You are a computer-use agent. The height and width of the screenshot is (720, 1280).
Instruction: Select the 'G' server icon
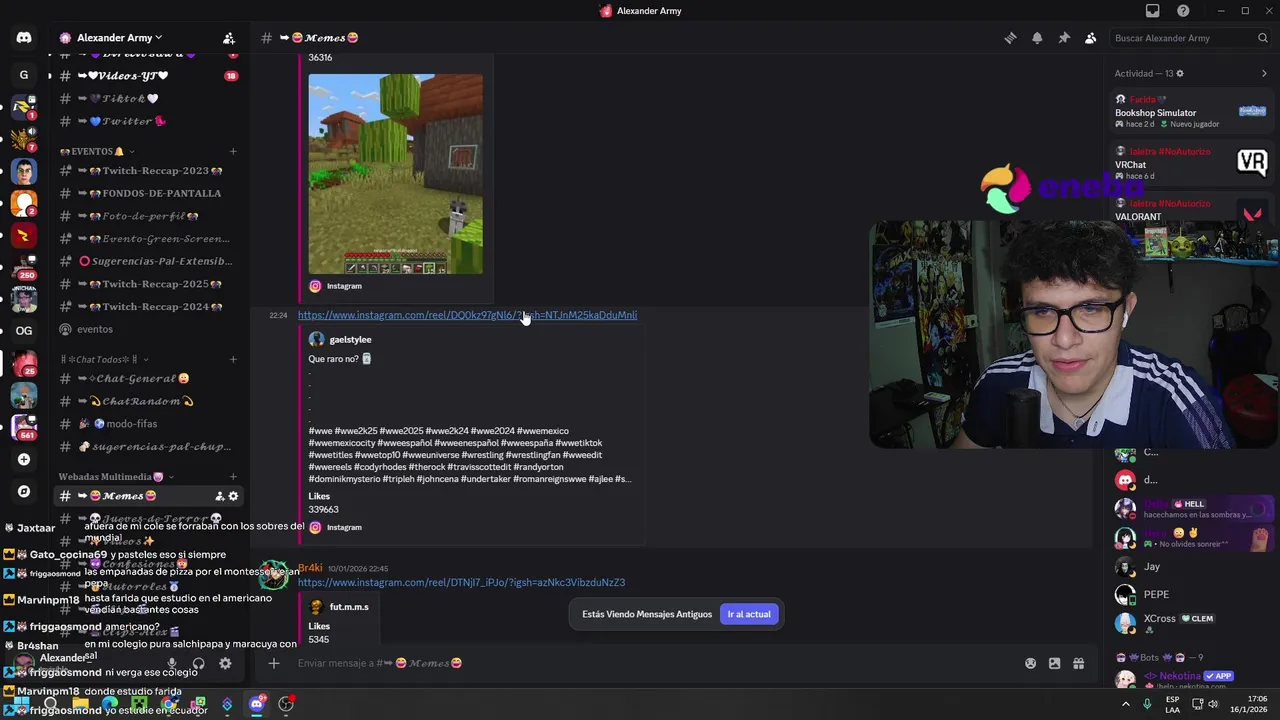click(24, 74)
